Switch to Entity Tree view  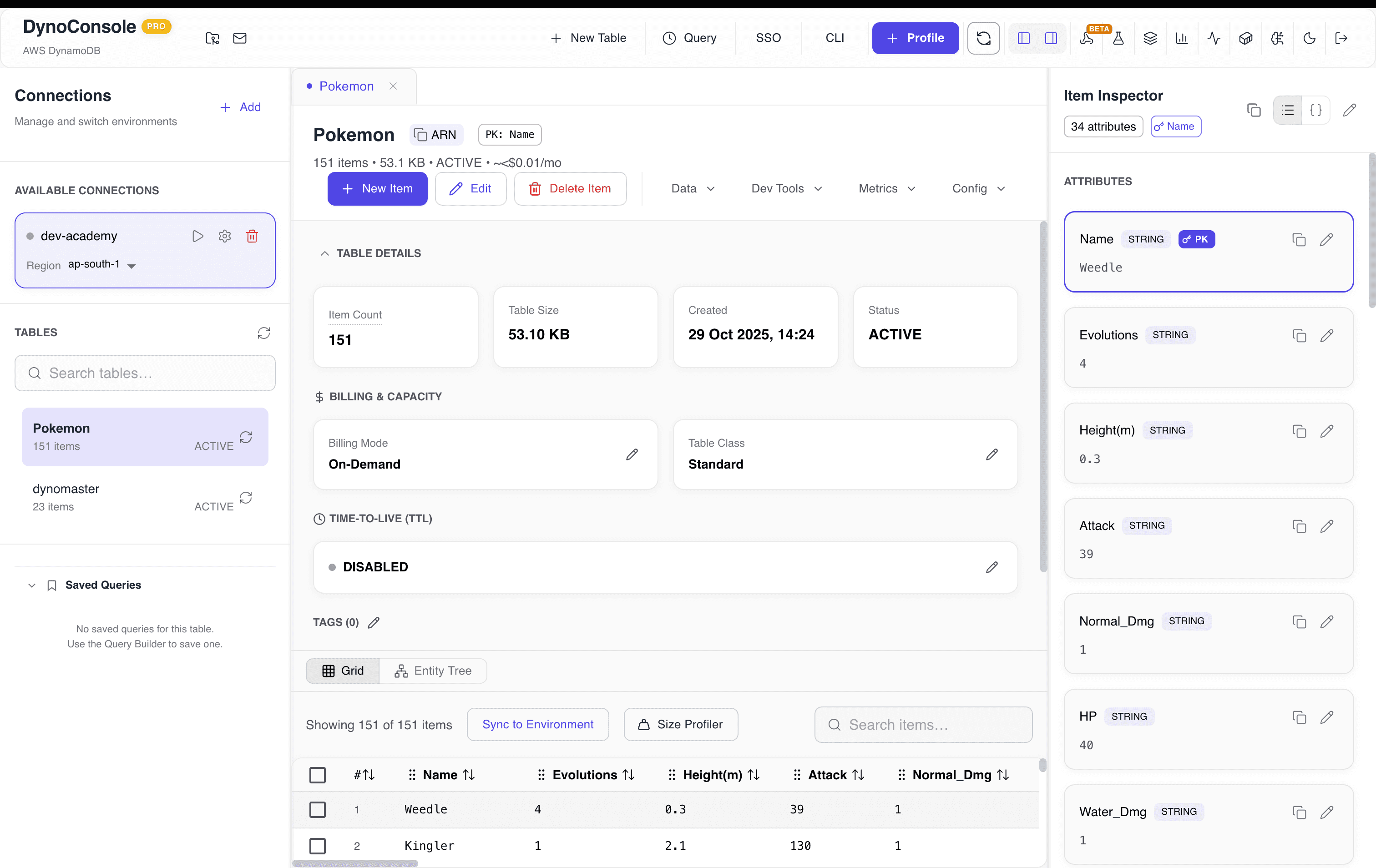[433, 671]
